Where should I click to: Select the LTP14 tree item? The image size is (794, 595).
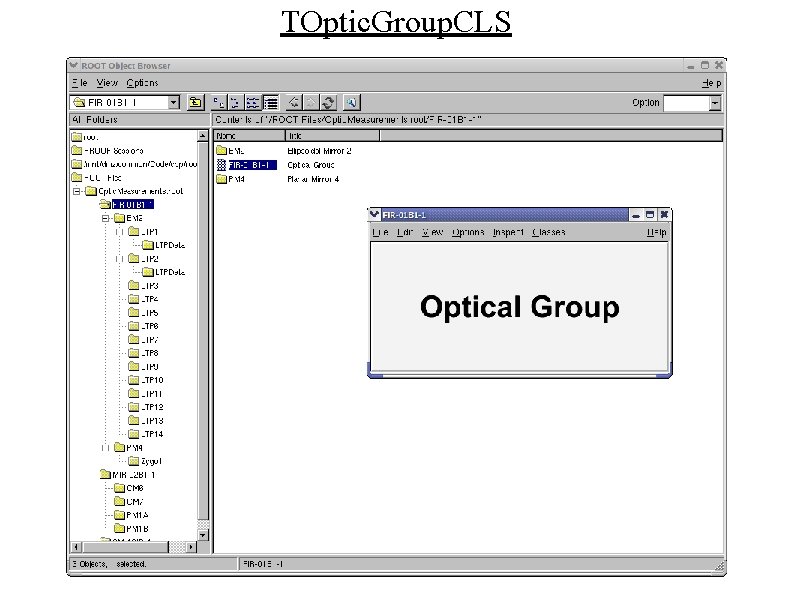click(152, 434)
